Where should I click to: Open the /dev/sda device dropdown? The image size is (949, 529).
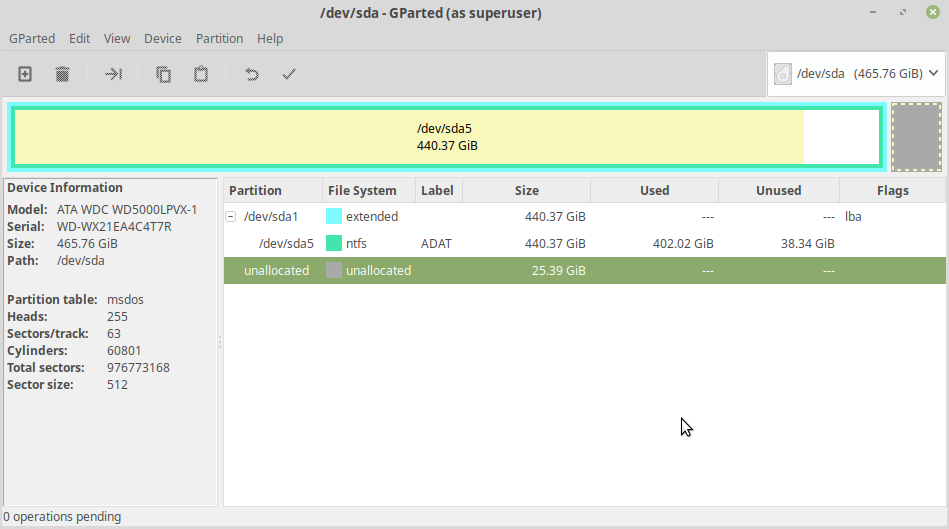click(x=856, y=74)
